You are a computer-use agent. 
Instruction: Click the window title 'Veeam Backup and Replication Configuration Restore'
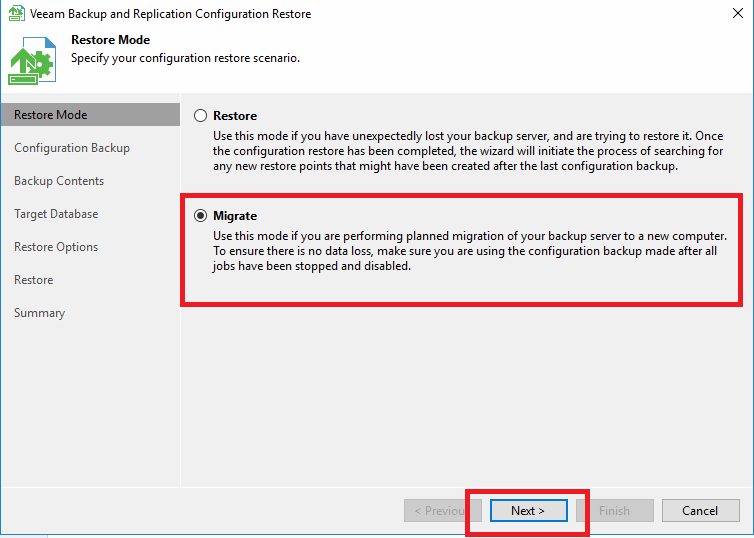(171, 14)
